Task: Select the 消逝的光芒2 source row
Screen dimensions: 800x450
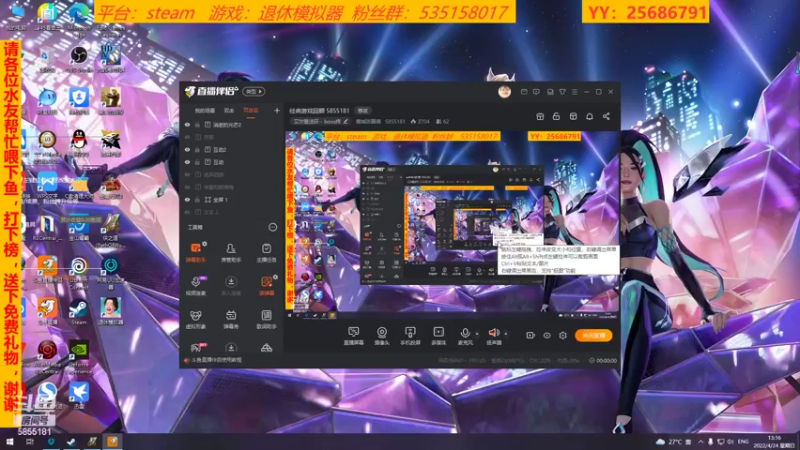Action: (x=232, y=124)
